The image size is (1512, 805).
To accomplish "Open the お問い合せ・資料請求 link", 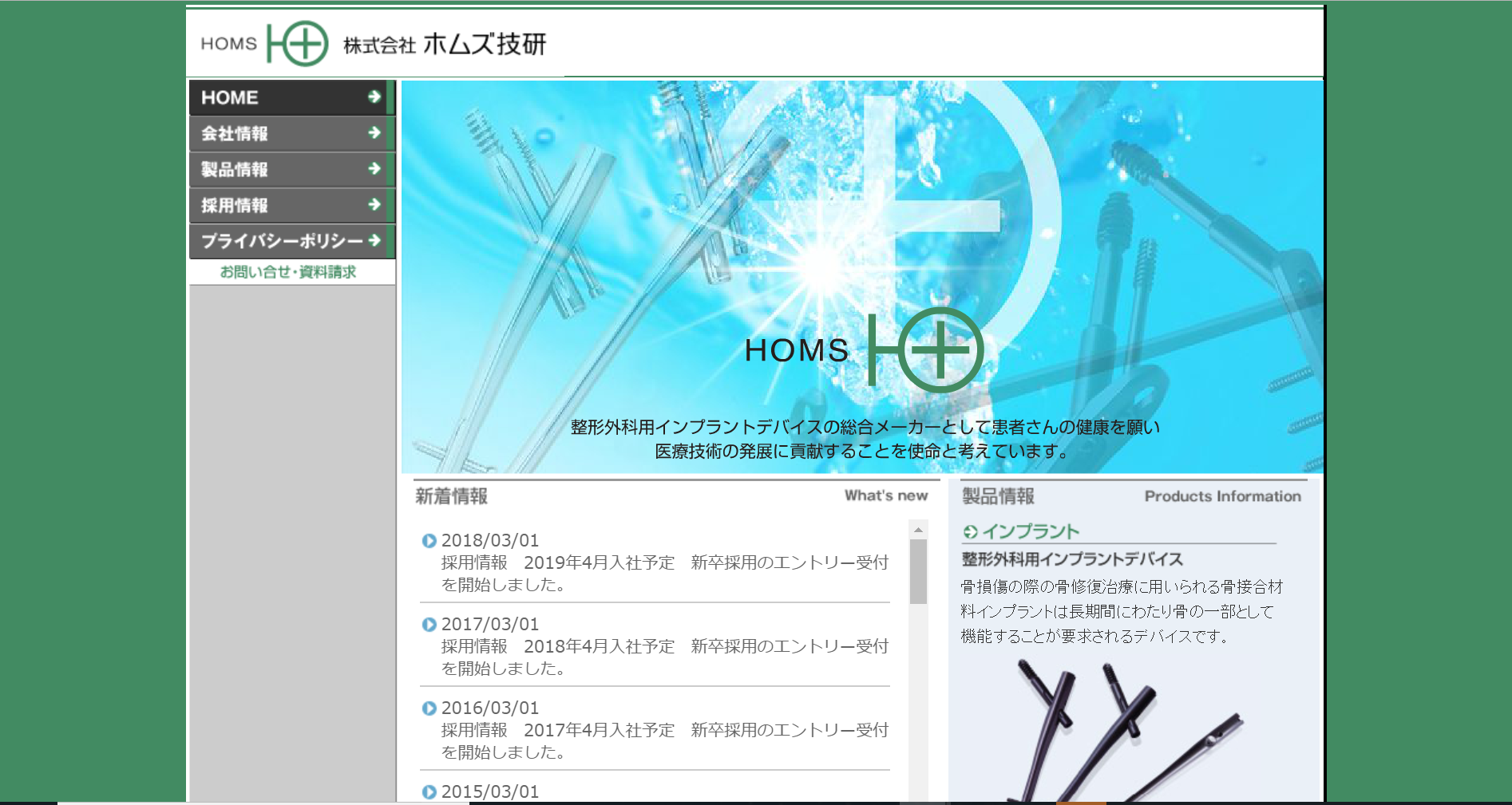I will (x=288, y=272).
